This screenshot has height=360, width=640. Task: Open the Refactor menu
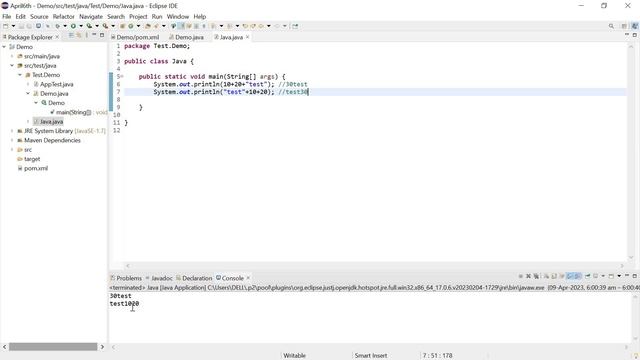tap(64, 17)
